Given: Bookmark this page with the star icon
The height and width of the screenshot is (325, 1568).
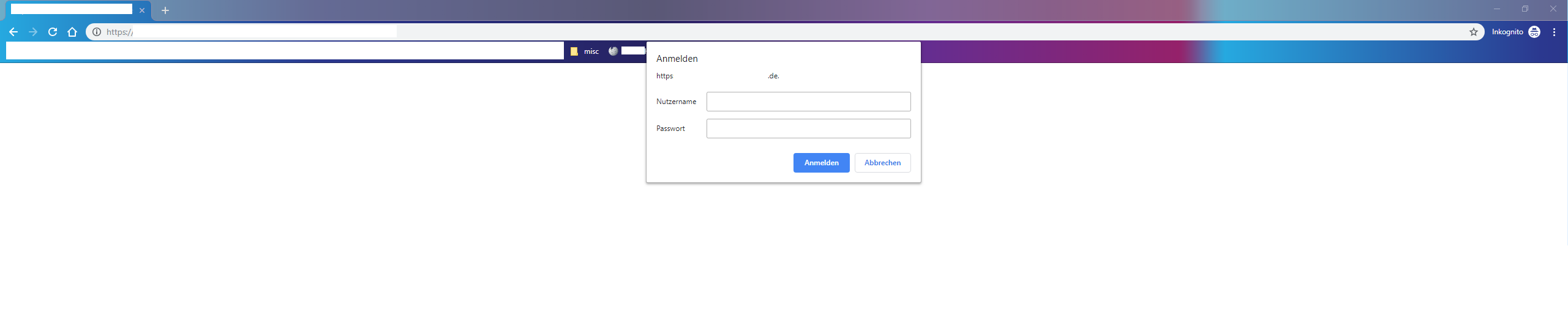Looking at the screenshot, I should pos(1474,32).
